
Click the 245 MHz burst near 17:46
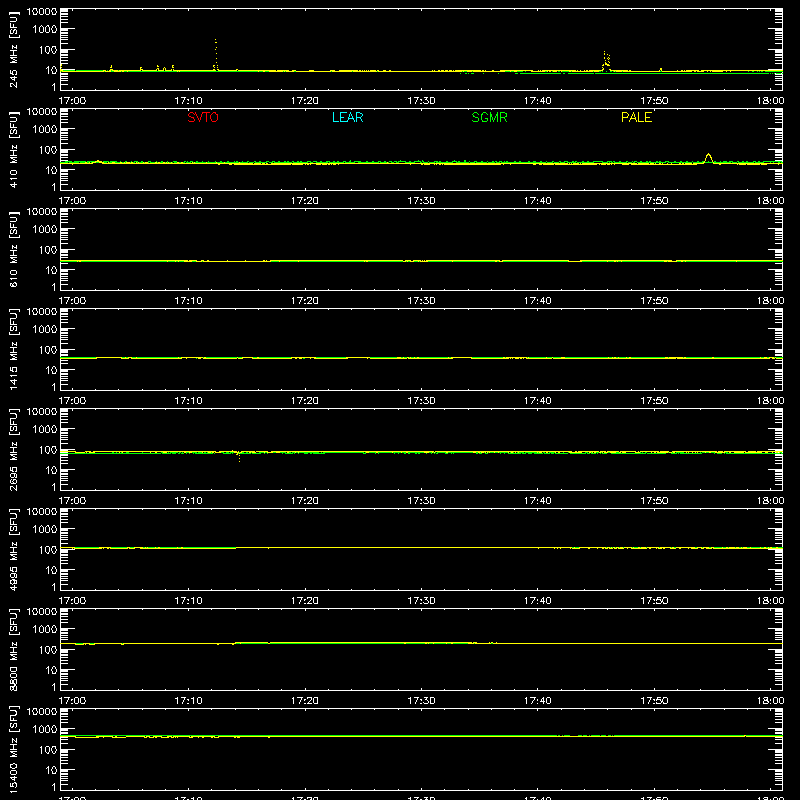[x=606, y=61]
